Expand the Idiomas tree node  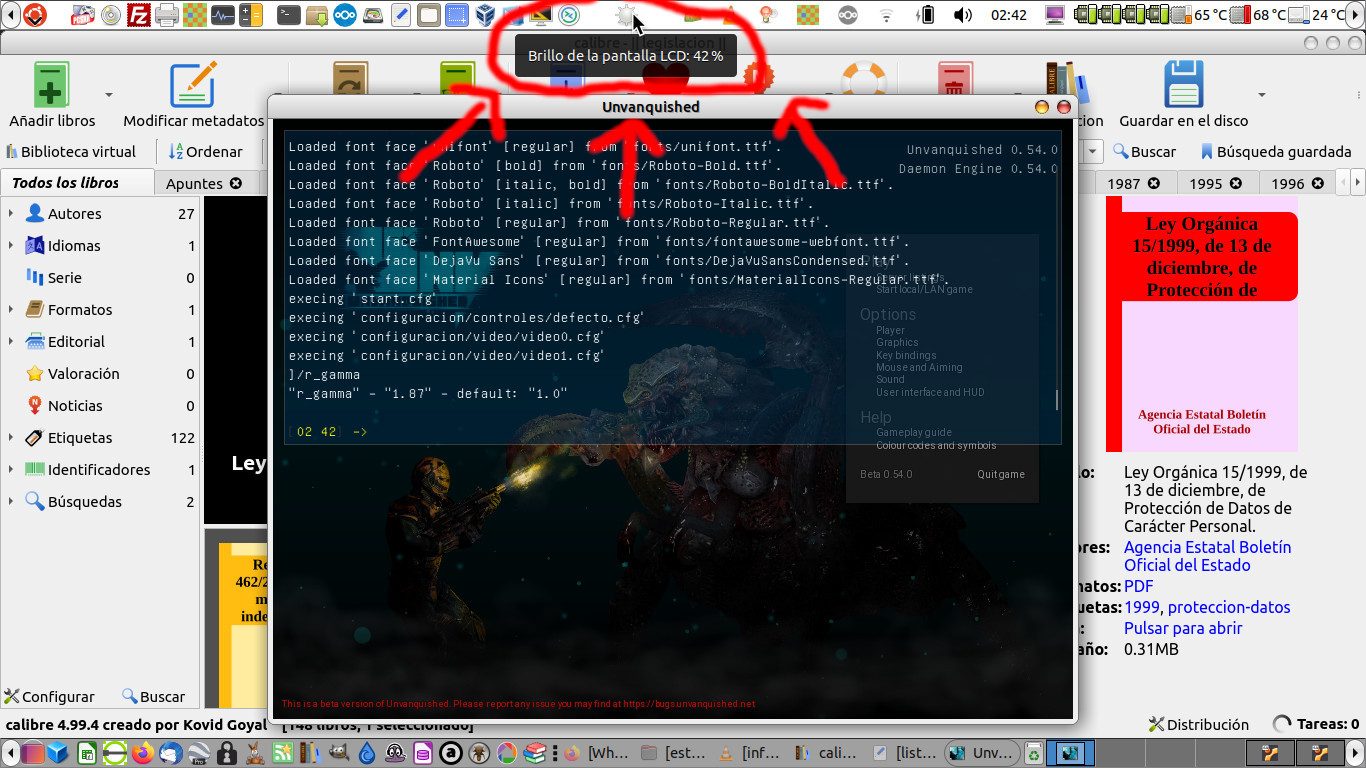[x=11, y=245]
